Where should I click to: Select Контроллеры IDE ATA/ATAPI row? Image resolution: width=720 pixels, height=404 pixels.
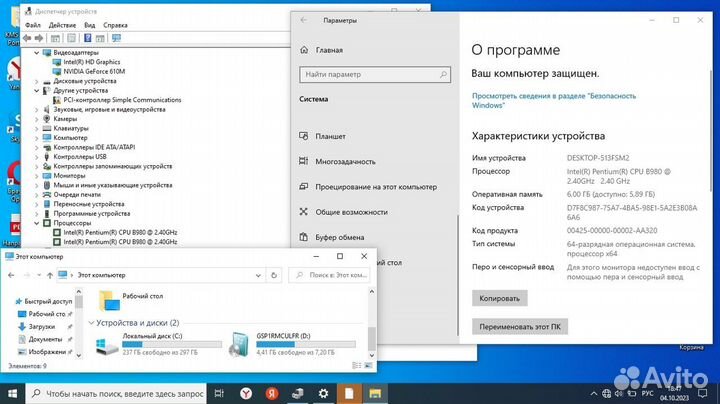tap(94, 147)
